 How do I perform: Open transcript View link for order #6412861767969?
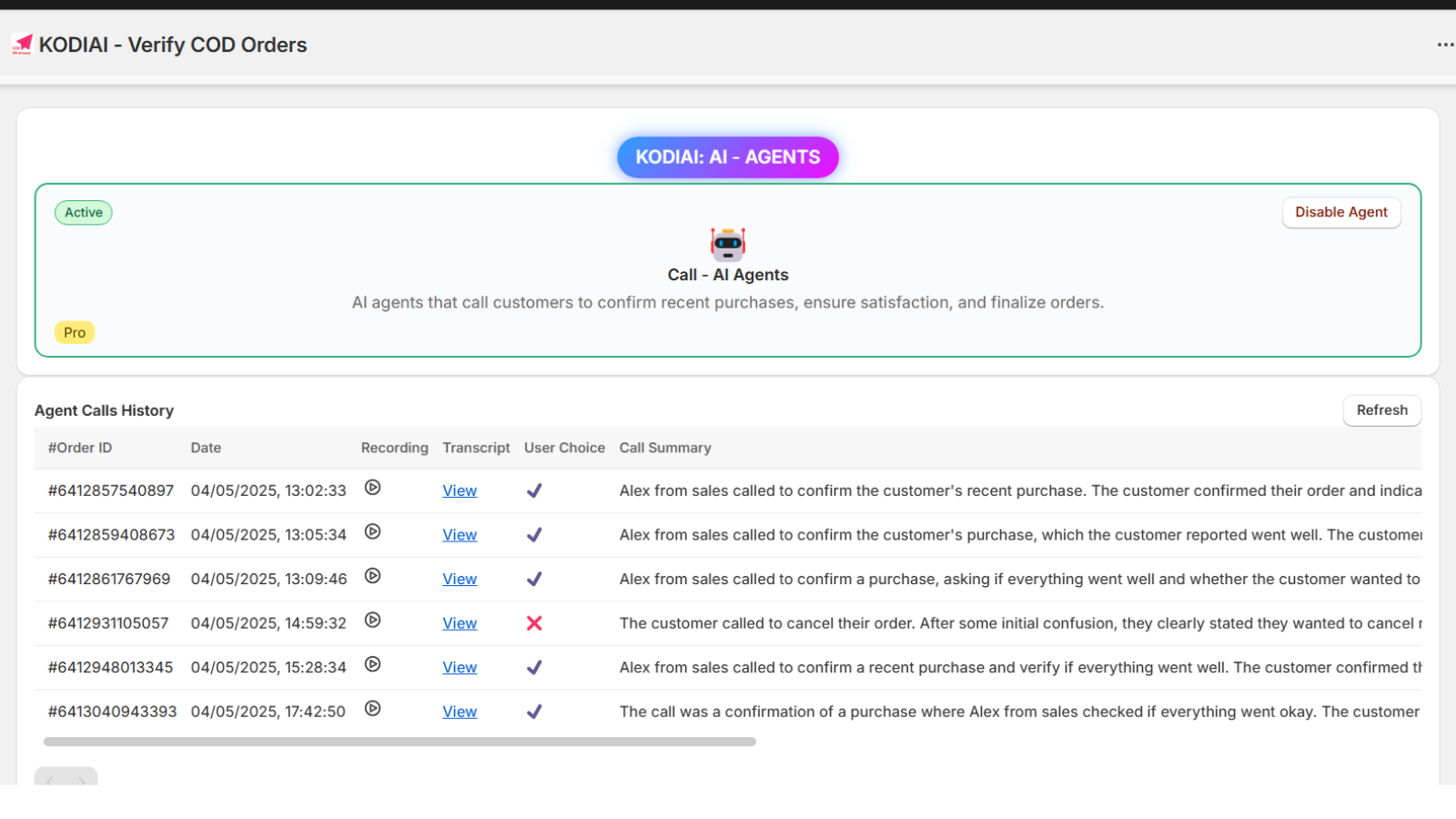pyautogui.click(x=460, y=579)
